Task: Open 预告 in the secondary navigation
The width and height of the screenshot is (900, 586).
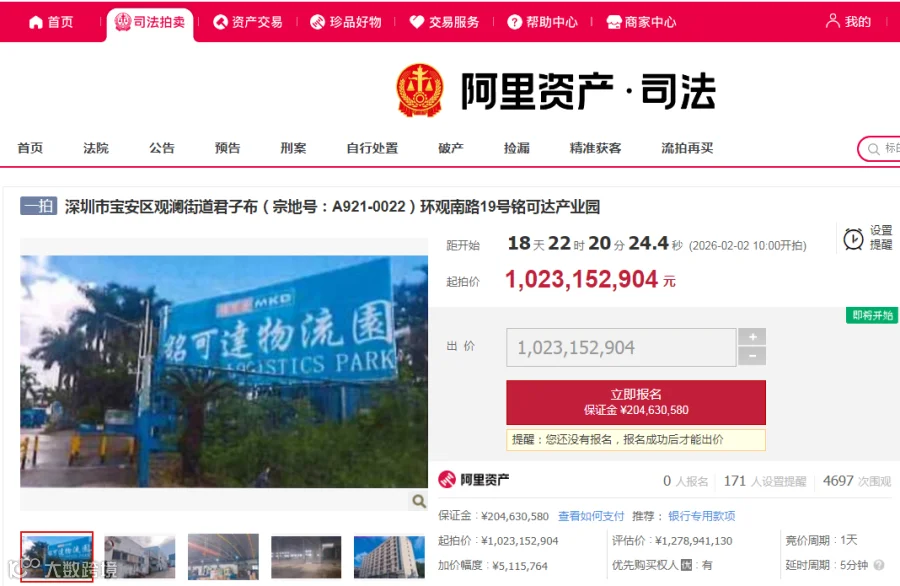Action: coord(227,148)
